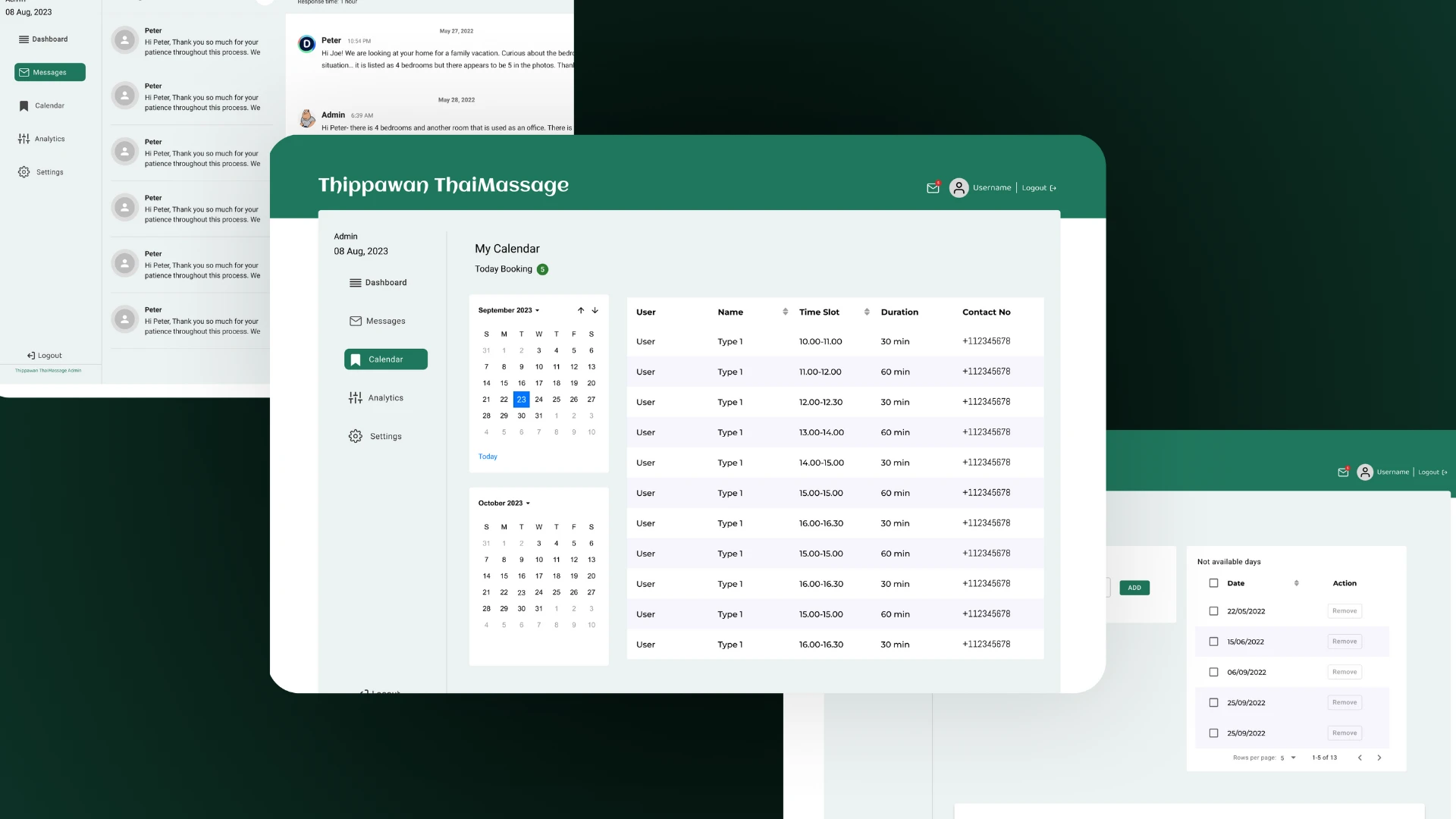Sort Not available days by Date
This screenshot has height=819, width=1456.
1296,583
